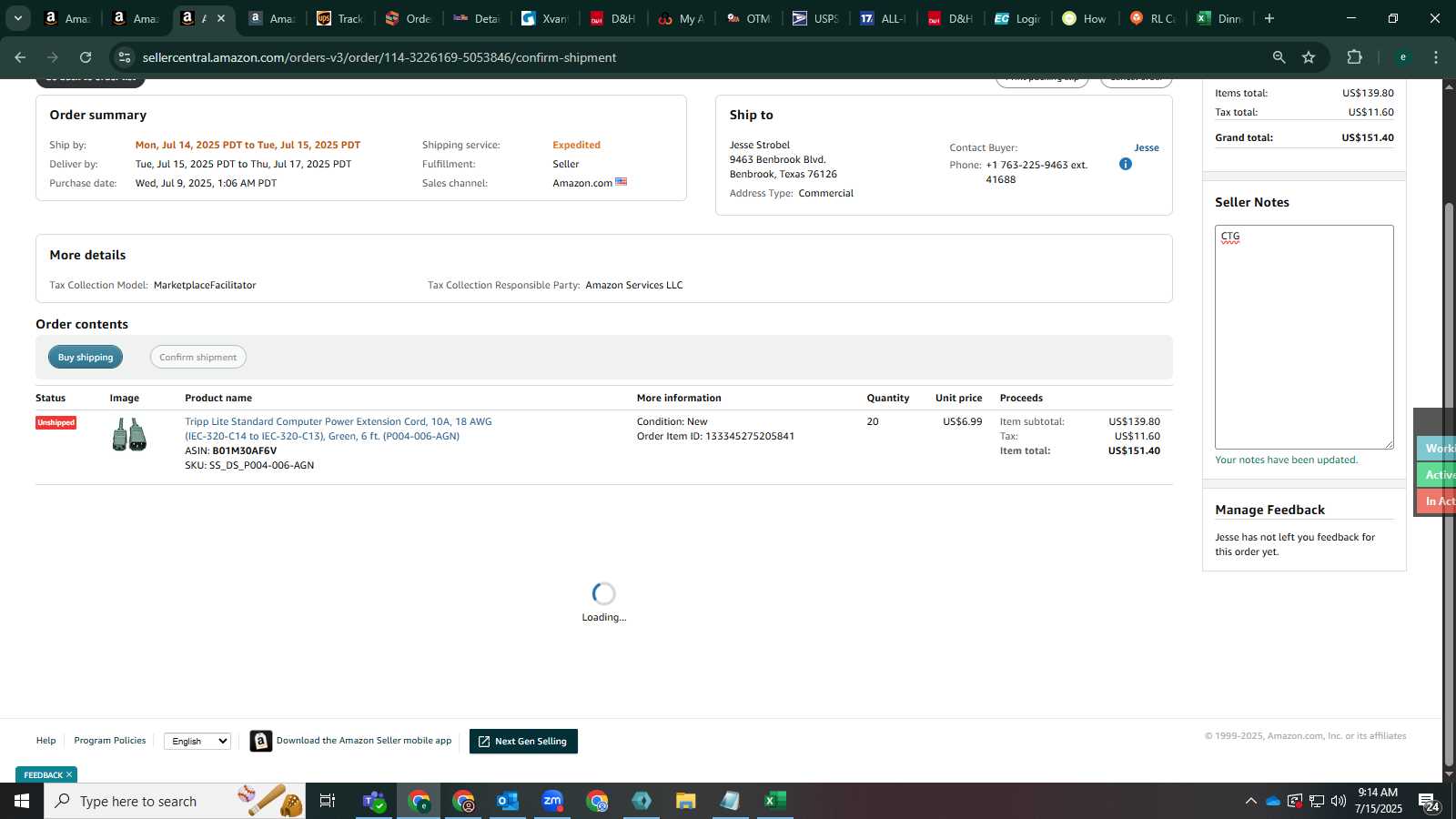Close the FEEDBACK tag
The height and width of the screenshot is (819, 1456).
pos(69,775)
